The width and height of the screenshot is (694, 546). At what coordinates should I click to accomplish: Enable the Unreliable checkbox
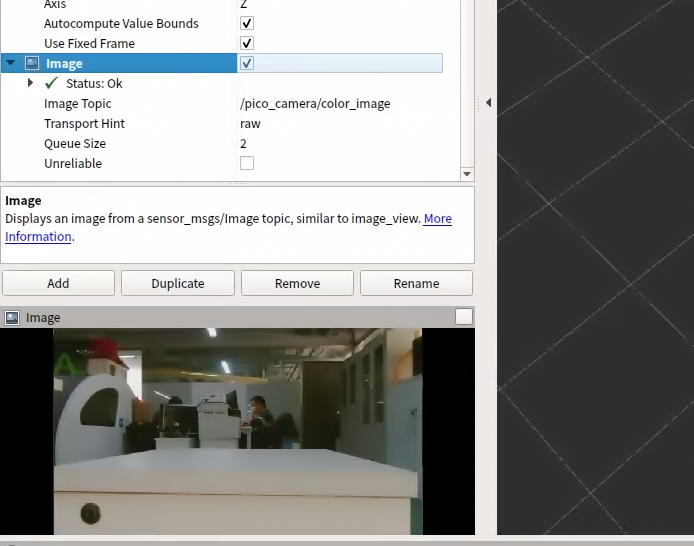tap(247, 163)
